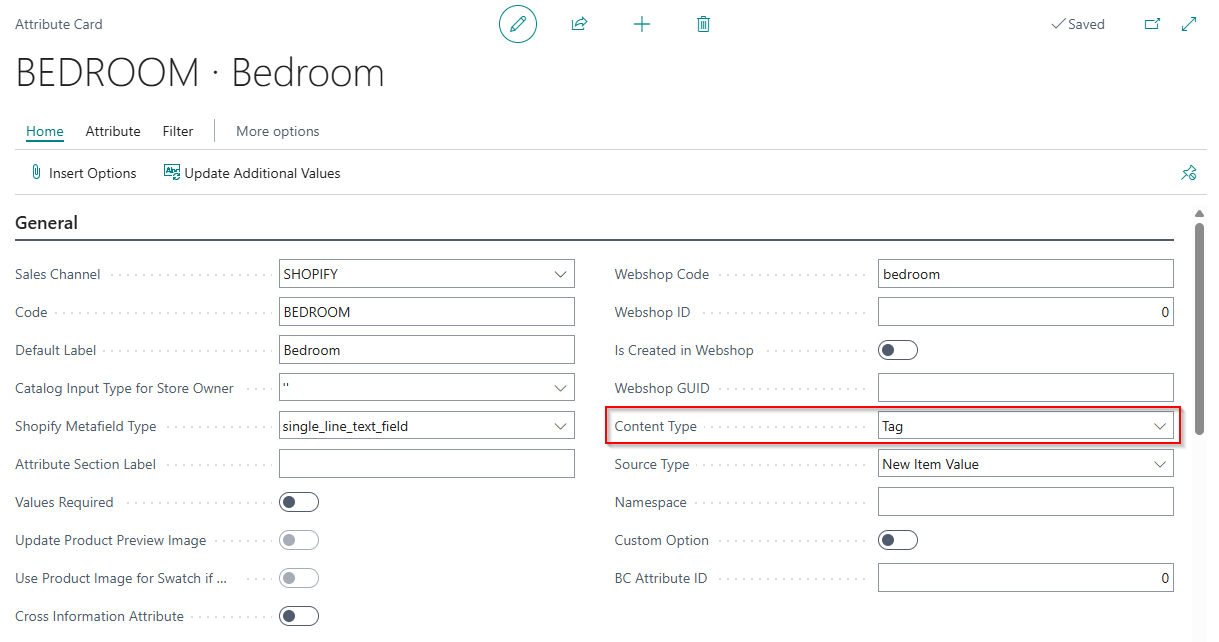Click the Saved status text
Image resolution: width=1219 pixels, height=642 pixels.
(x=1086, y=24)
